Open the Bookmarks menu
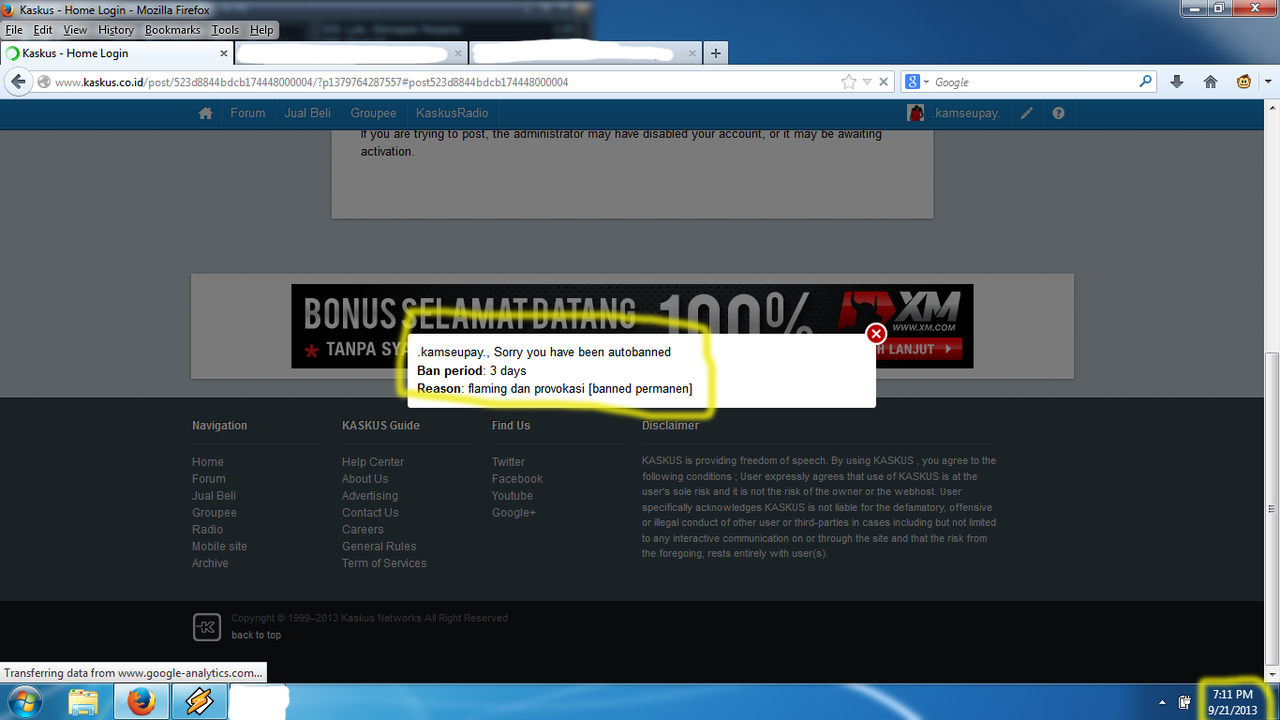The image size is (1280, 720). [173, 30]
